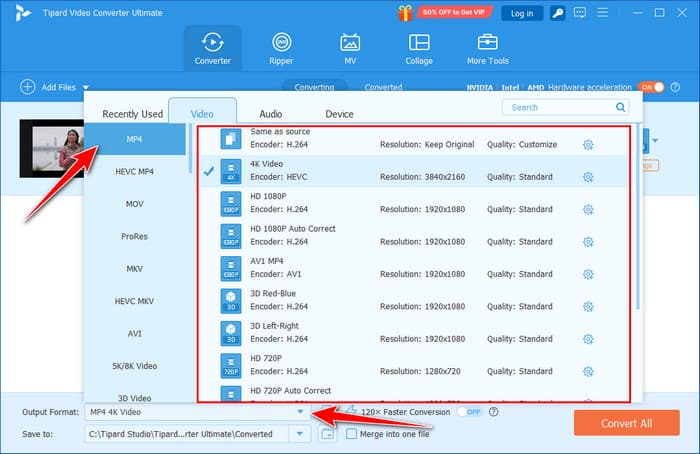Open settings gear for 3D Left-Right

coord(588,339)
